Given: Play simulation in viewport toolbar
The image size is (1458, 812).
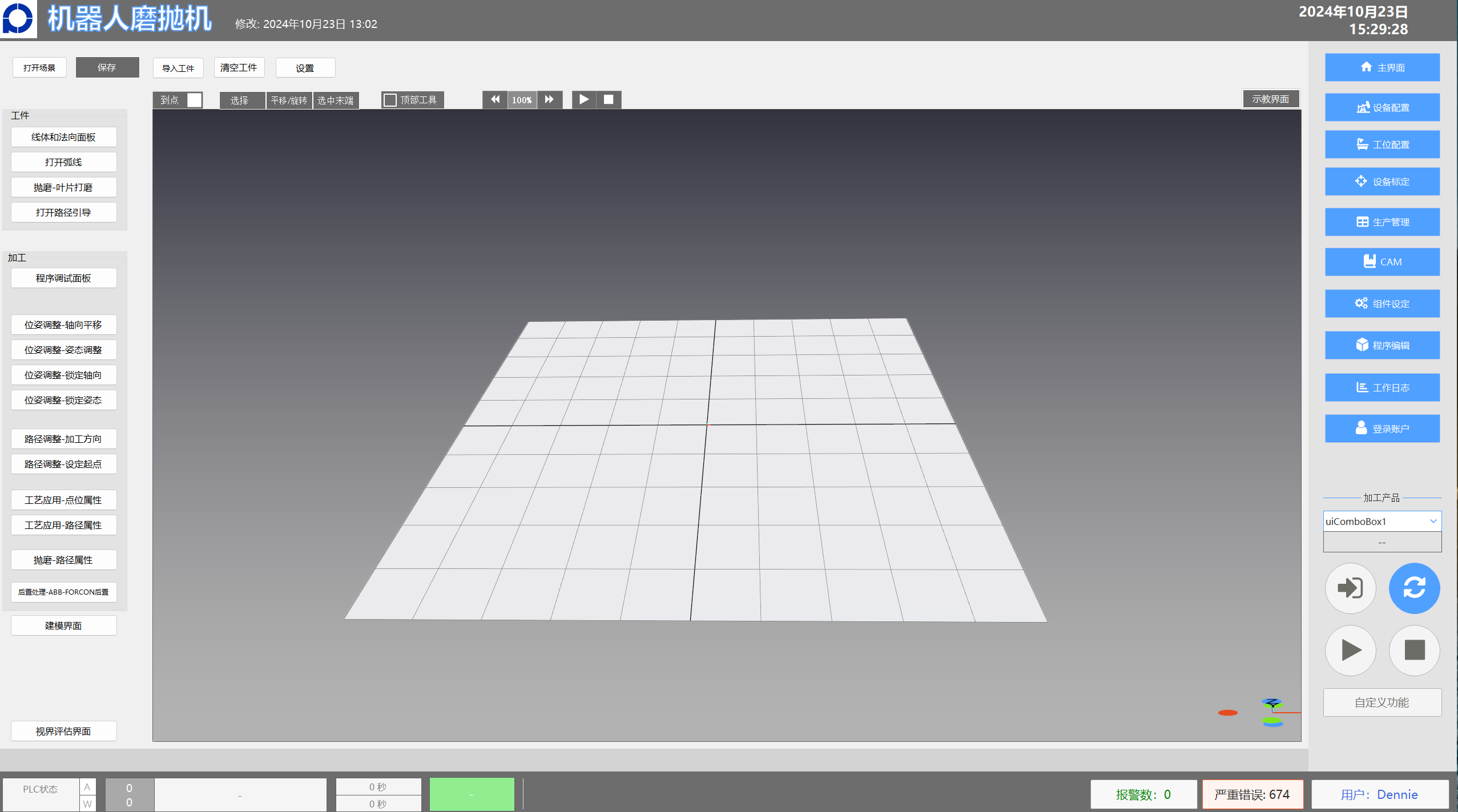Looking at the screenshot, I should (584, 100).
